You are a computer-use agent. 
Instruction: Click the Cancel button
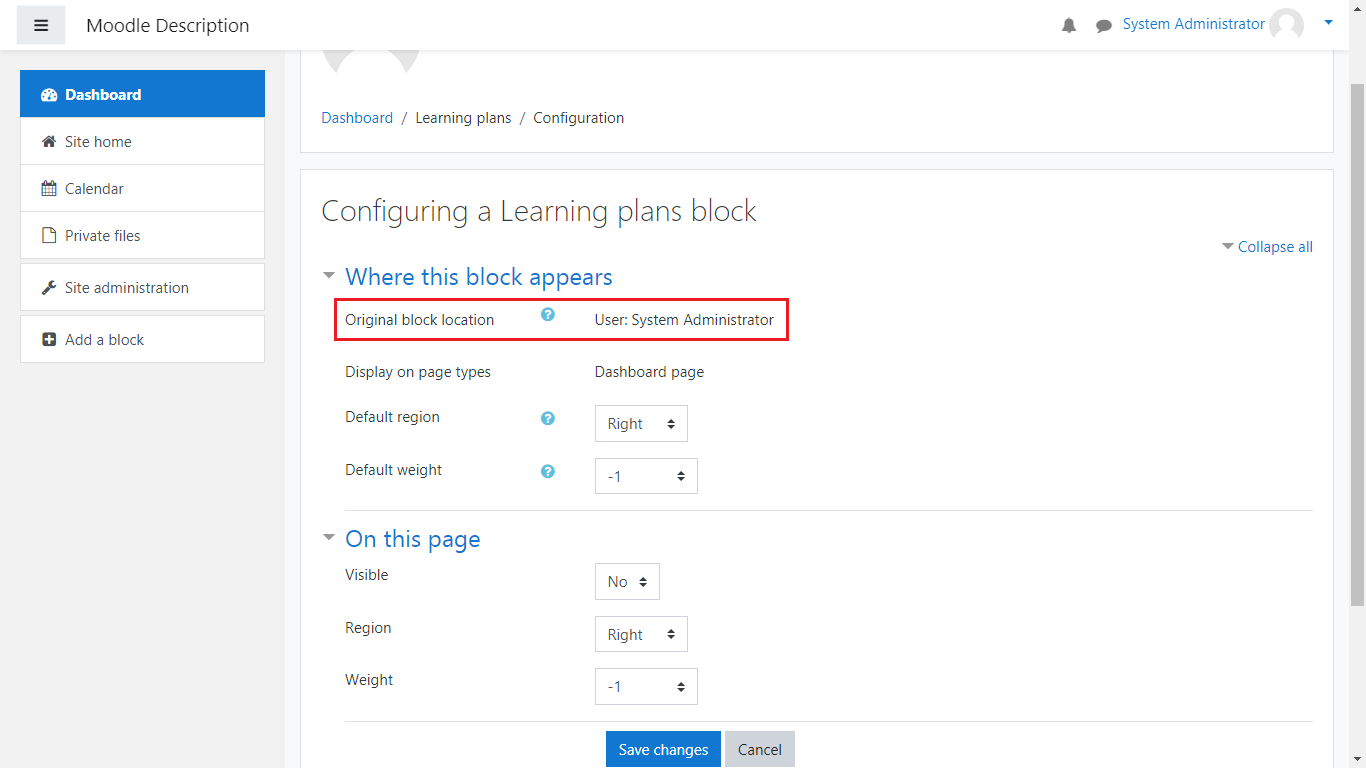[759, 750]
